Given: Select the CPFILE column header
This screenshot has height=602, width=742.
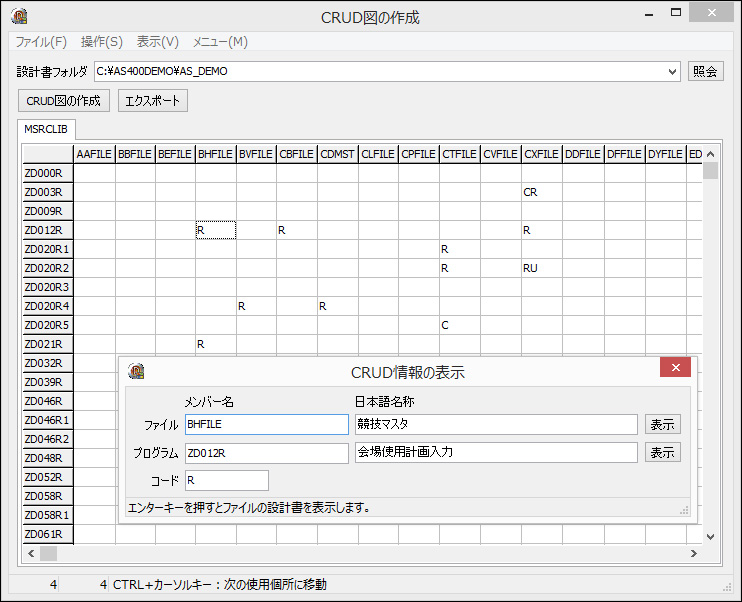Looking at the screenshot, I should click(418, 154).
